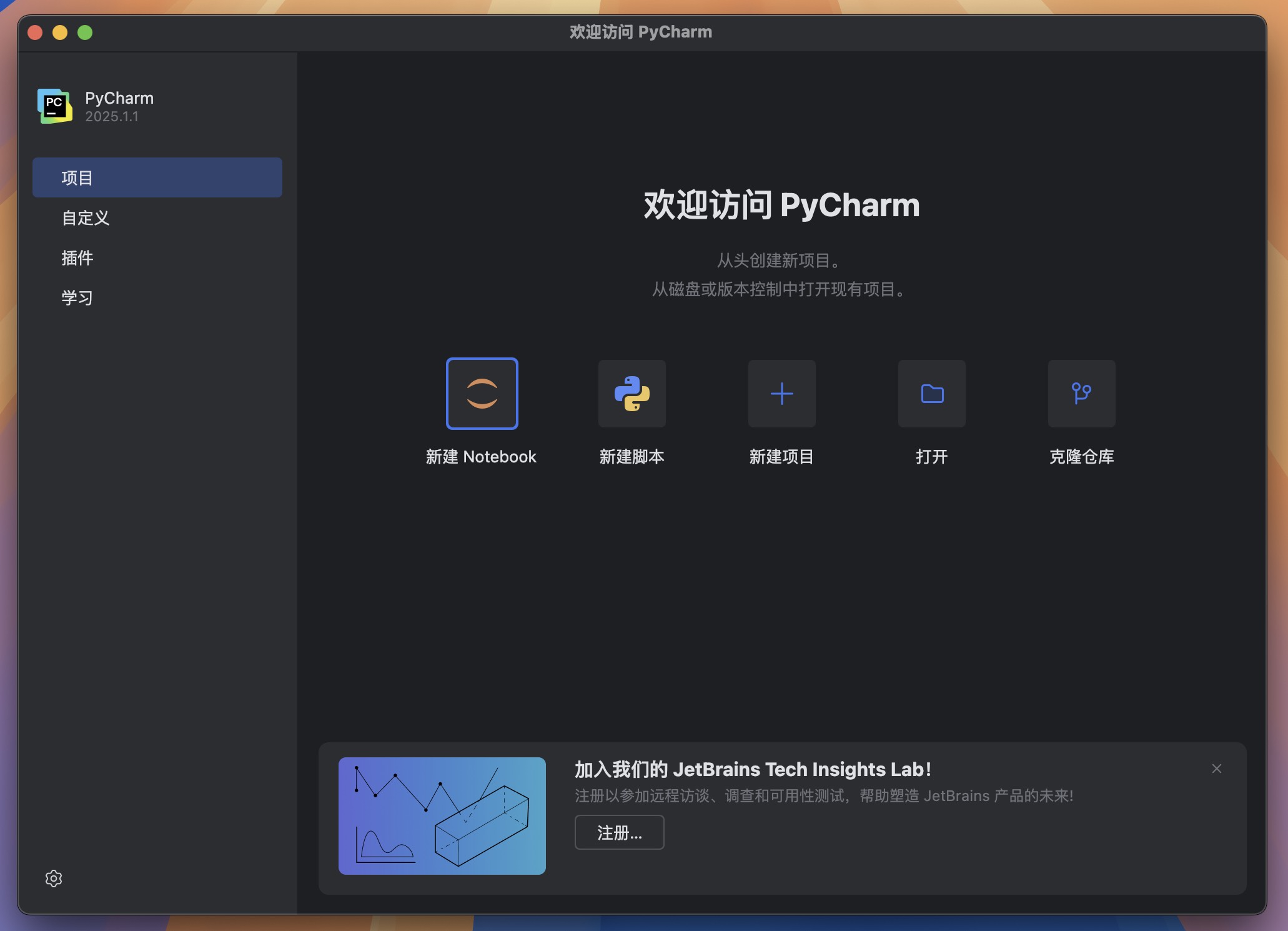Image resolution: width=1288 pixels, height=931 pixels.
Task: Click the New Project plus icon
Action: pyautogui.click(x=781, y=394)
